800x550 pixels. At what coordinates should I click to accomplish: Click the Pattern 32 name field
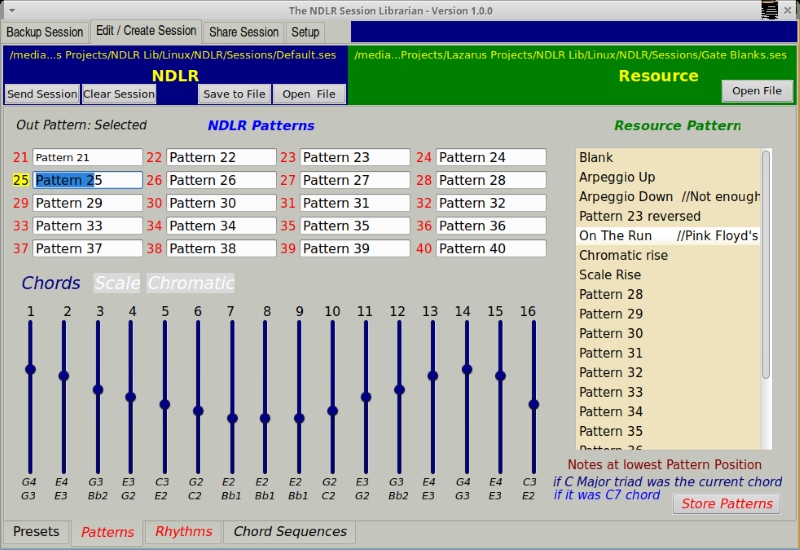point(491,203)
